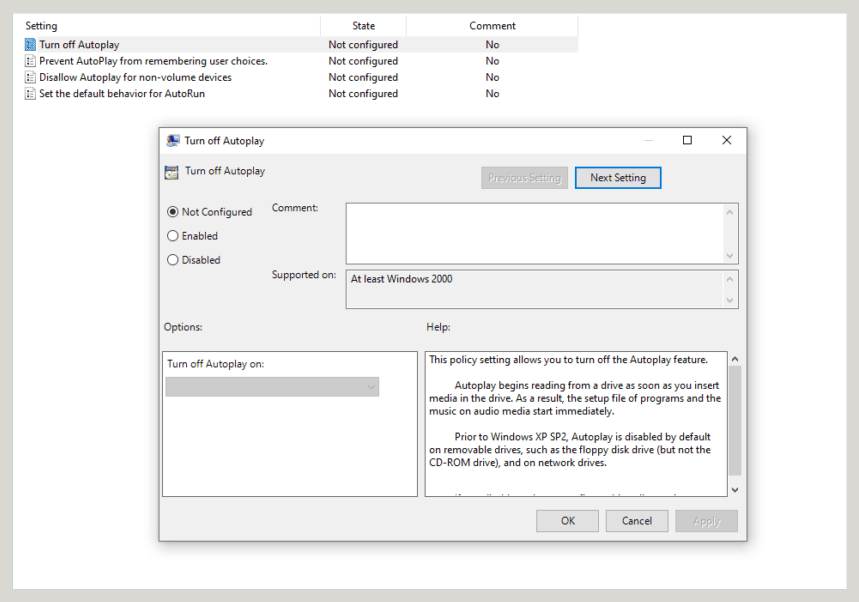Click the Turn off Autoplay header icon inside the dialog
859x602 pixels.
(x=171, y=171)
